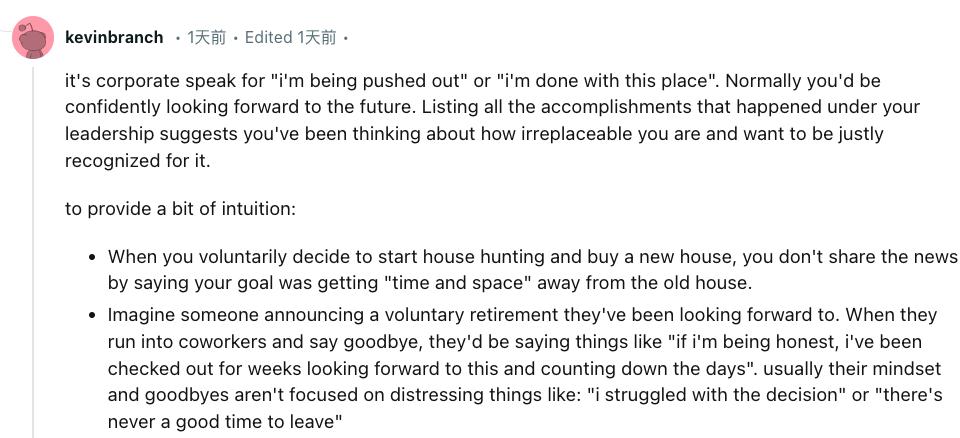Viewport: 960px width, 438px height.
Task: Click the bullet dot before "Imagine someone announcing"
Action: click(x=91, y=315)
